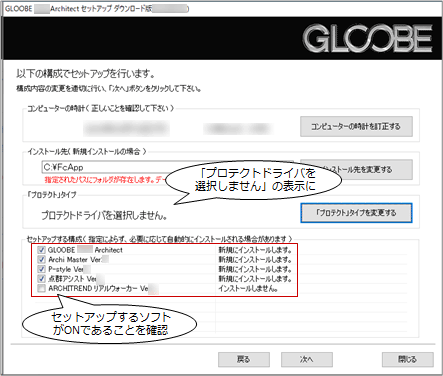Uncheck the Archi Master checkbox
The image size is (443, 376).
tap(41, 259)
